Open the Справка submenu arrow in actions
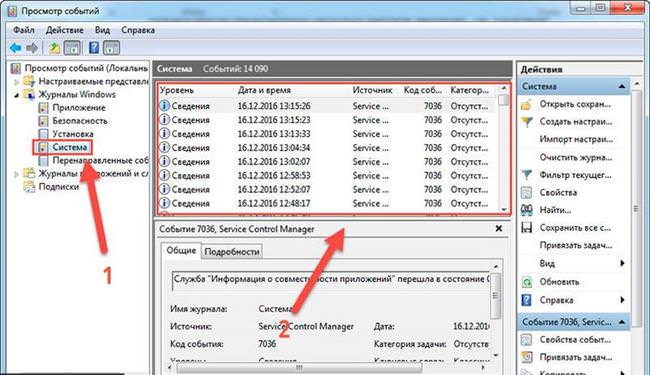The width and height of the screenshot is (650, 375). 622,300
